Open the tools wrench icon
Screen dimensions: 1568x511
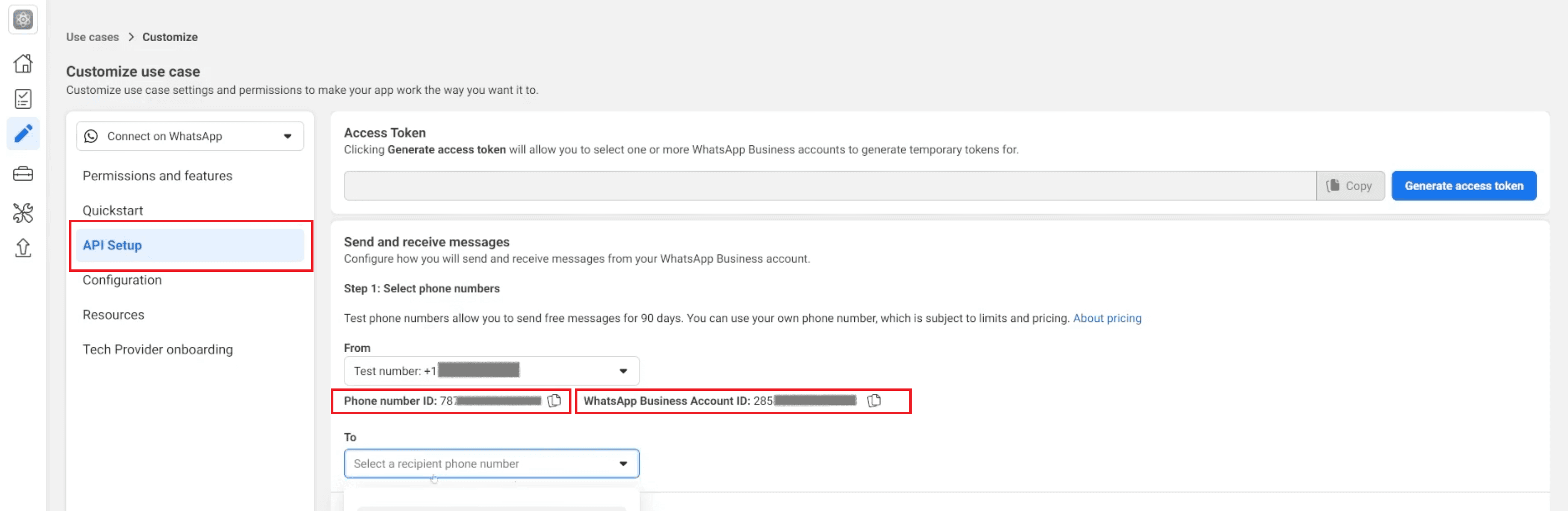[x=23, y=212]
